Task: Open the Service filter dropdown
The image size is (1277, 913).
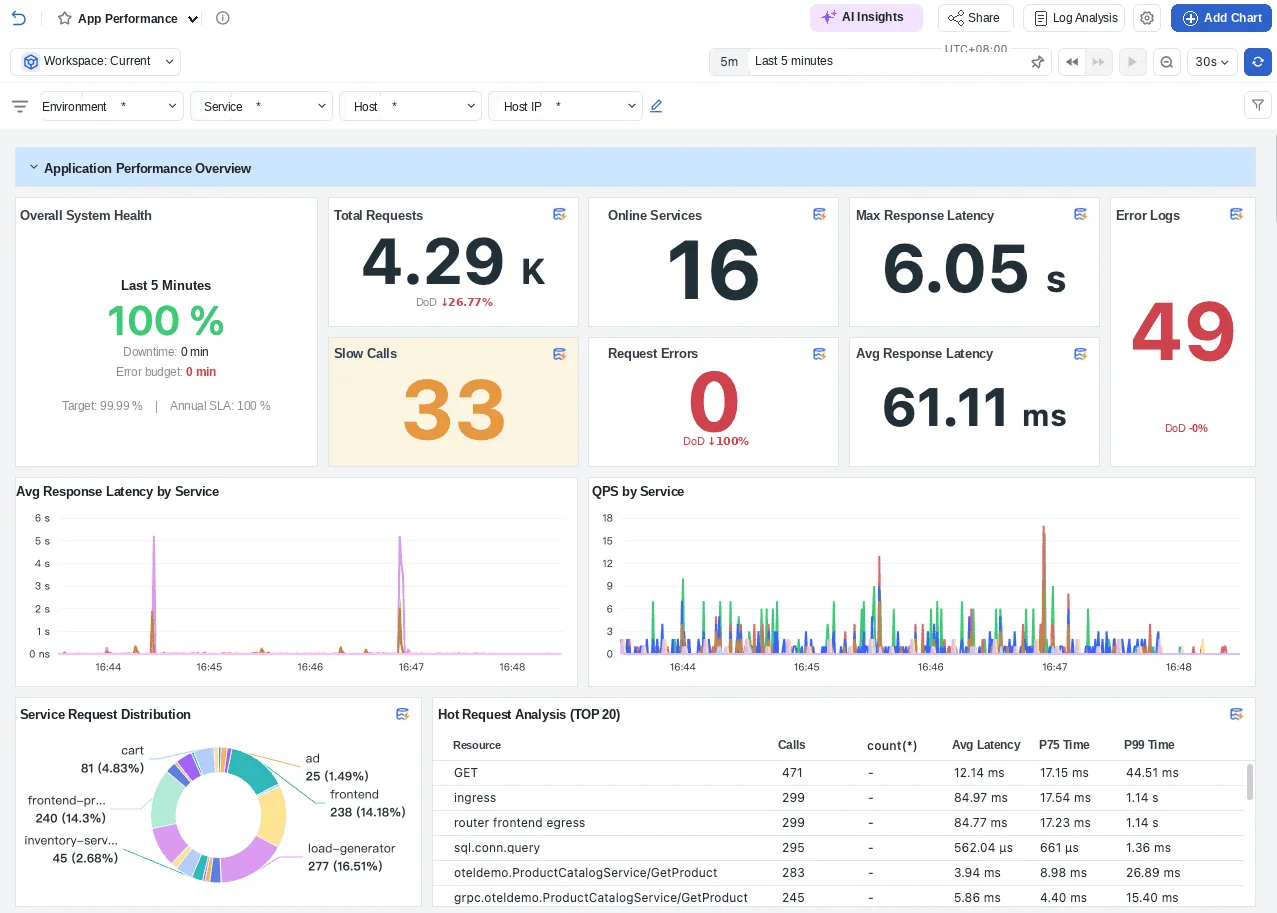Action: [x=261, y=106]
